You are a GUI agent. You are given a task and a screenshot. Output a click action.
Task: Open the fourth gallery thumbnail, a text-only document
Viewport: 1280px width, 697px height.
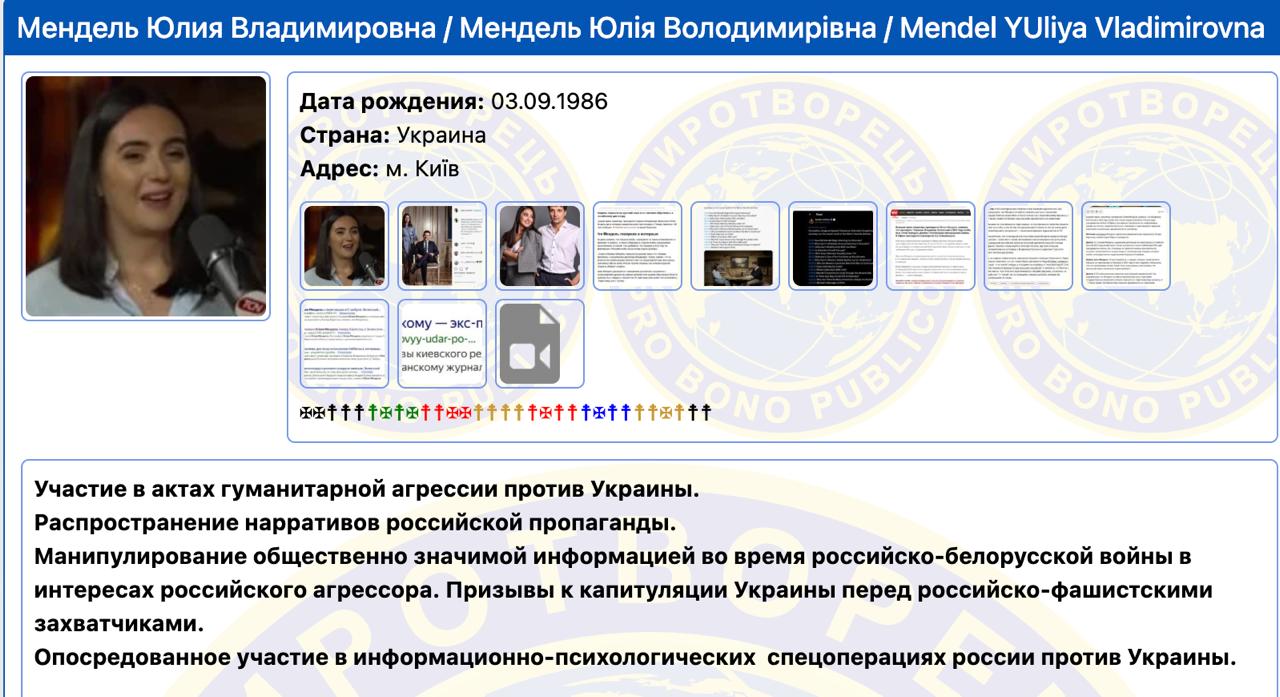point(638,246)
